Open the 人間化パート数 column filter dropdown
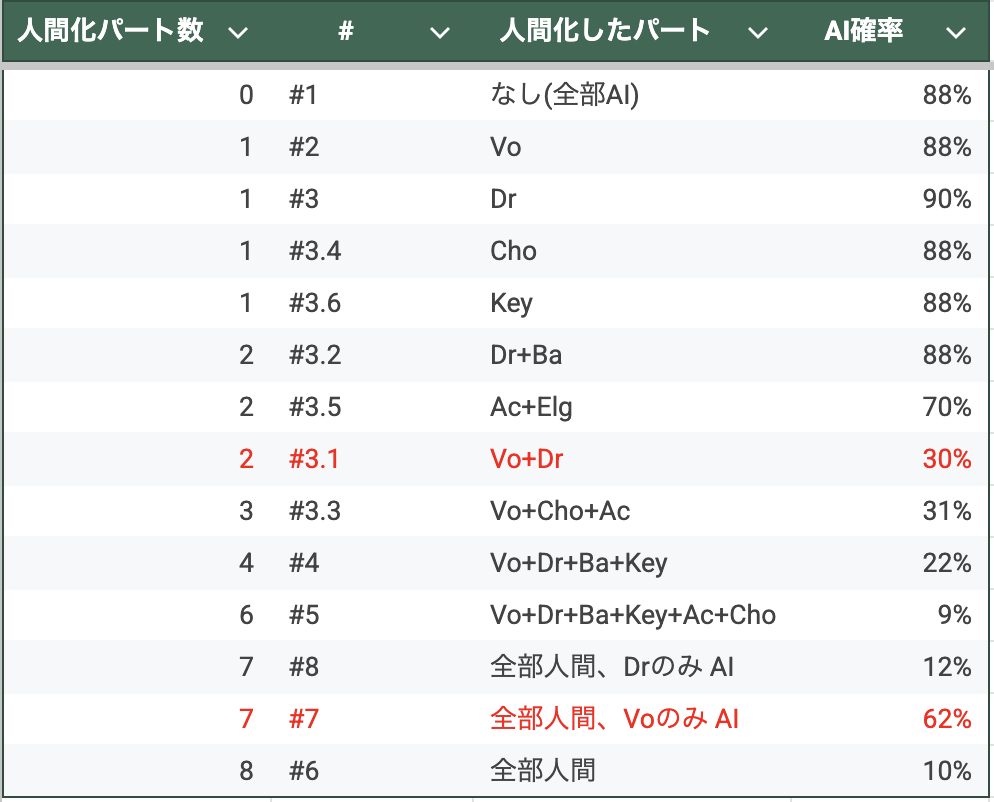This screenshot has width=994, height=802. (238, 32)
